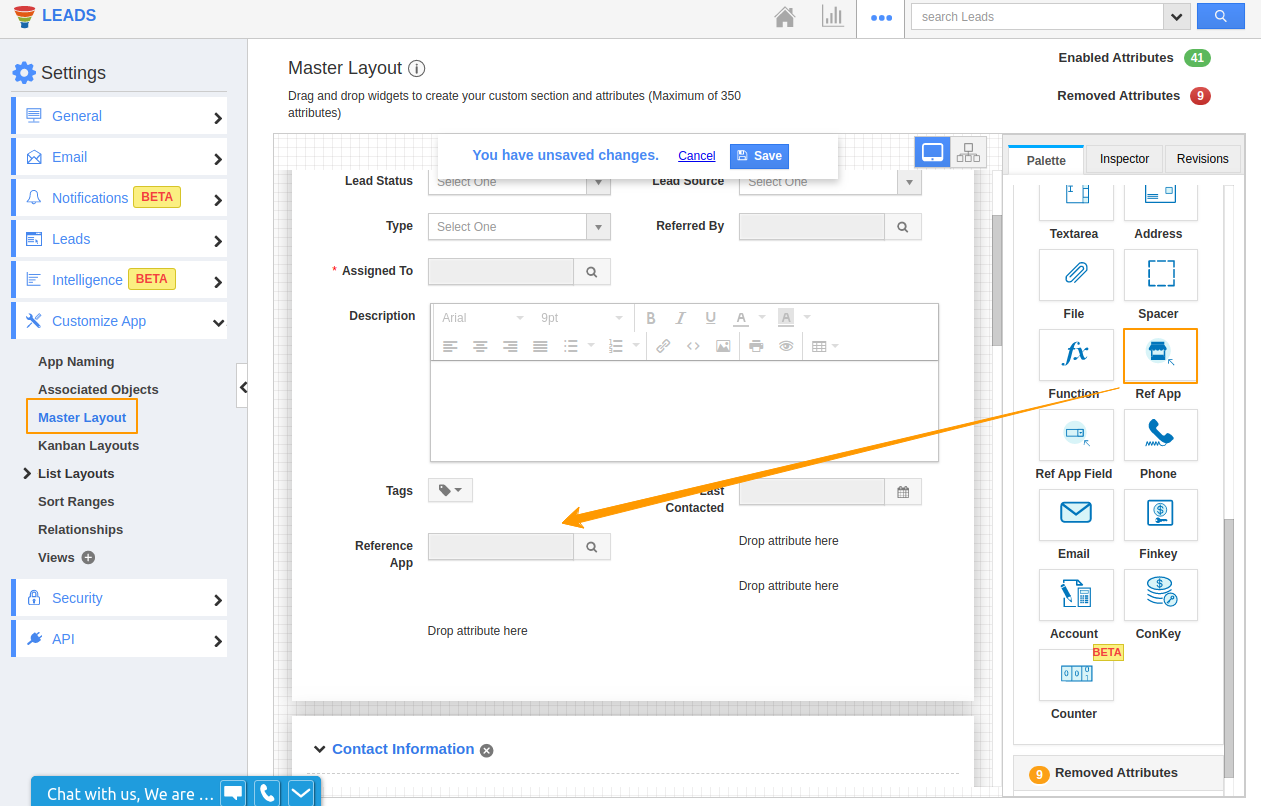
Task: Save the unsaved layout changes
Action: pyautogui.click(x=759, y=156)
